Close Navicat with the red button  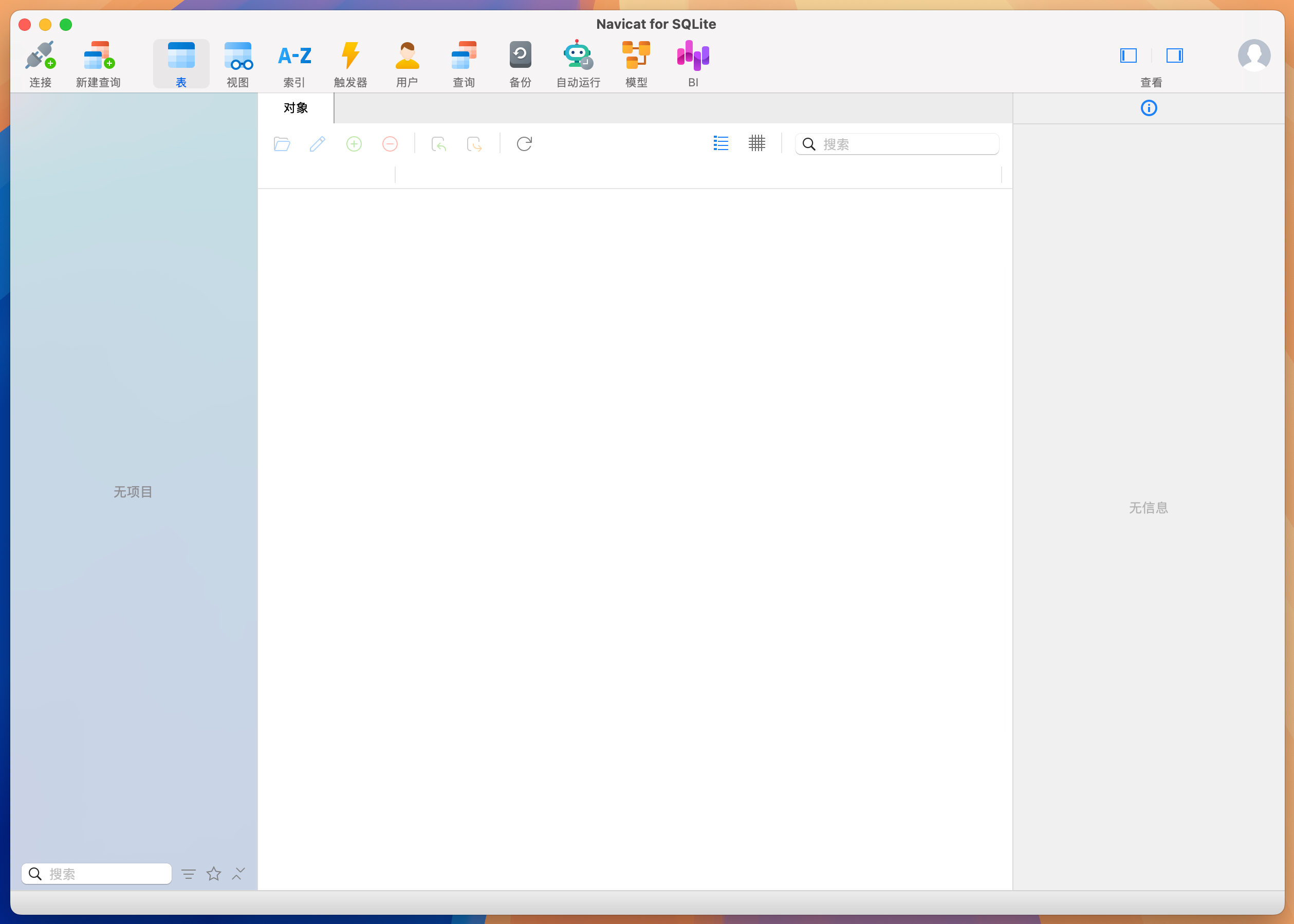tap(25, 25)
